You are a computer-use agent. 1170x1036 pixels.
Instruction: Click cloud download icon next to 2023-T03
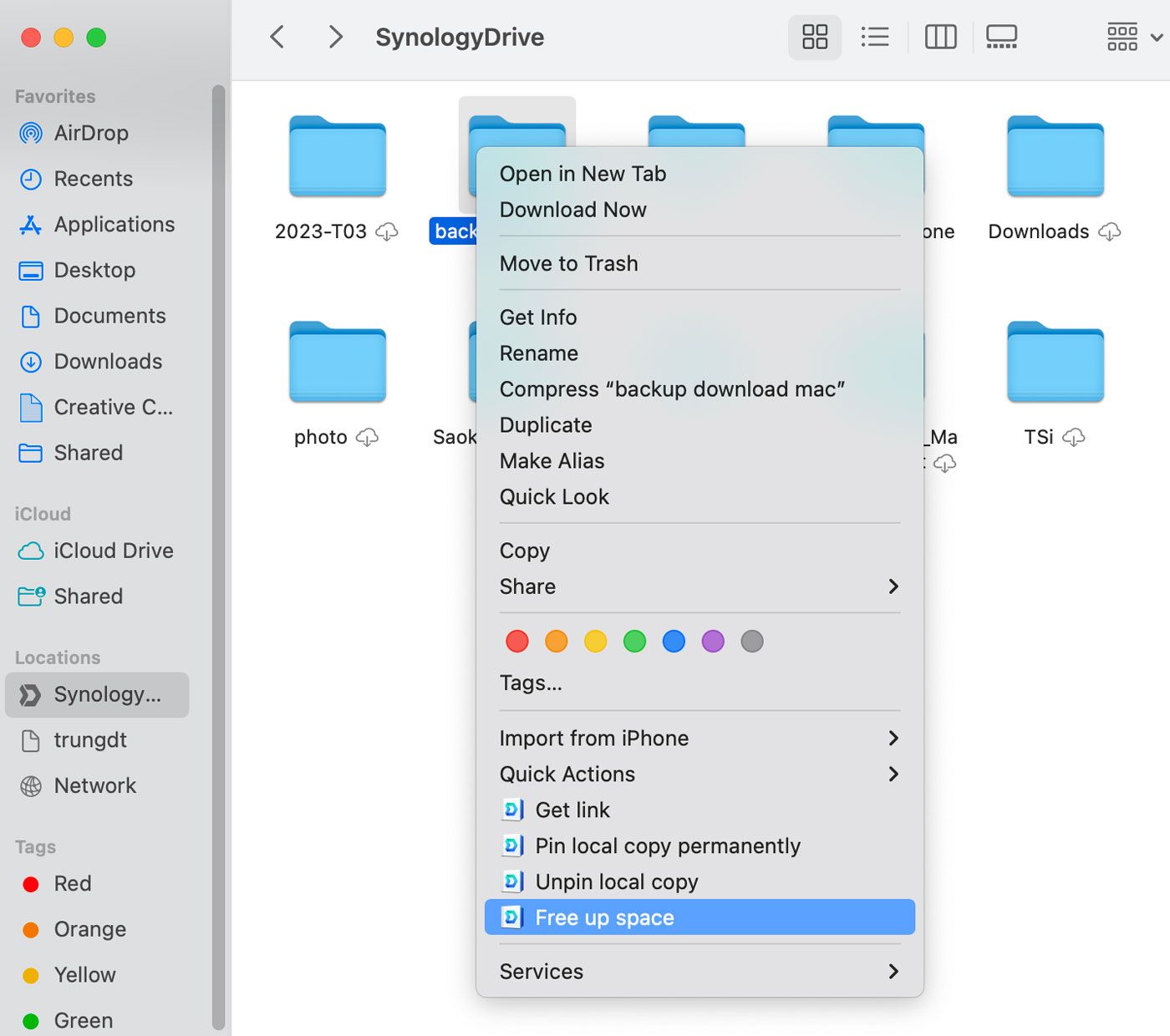pos(386,231)
